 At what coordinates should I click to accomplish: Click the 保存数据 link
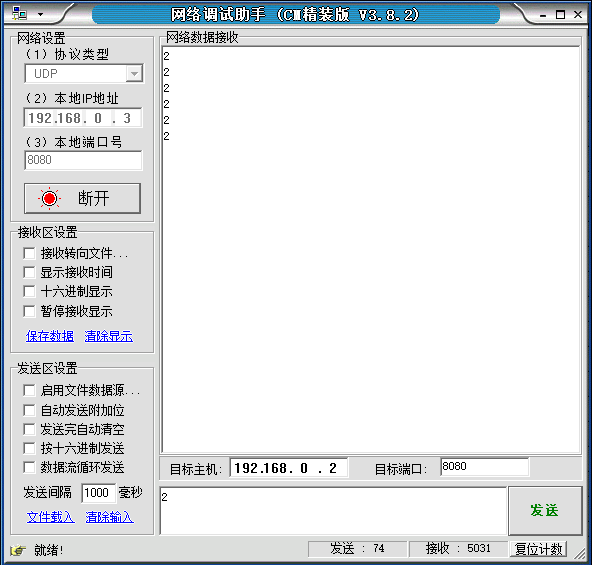50,336
